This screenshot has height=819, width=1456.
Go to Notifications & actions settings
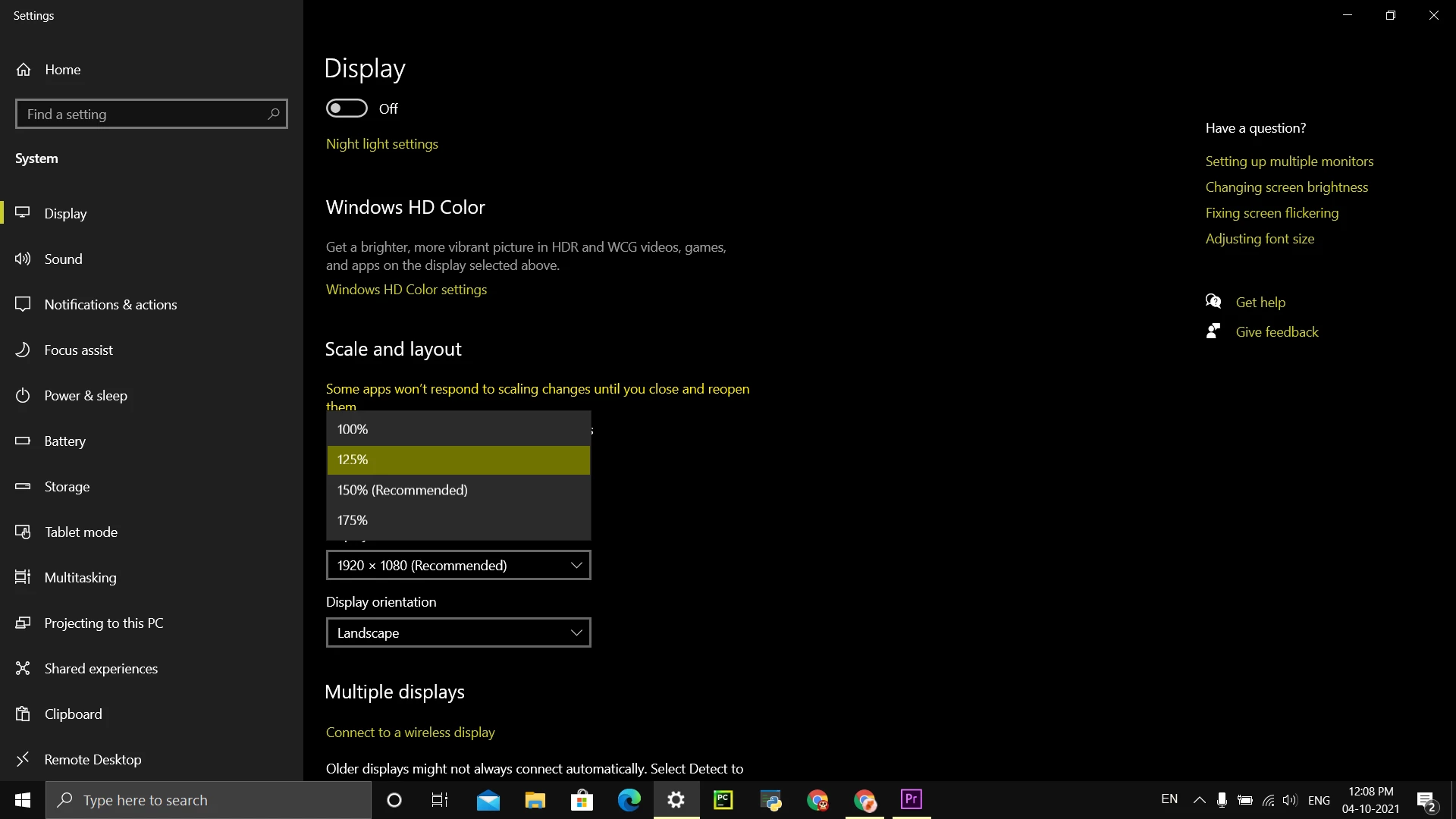pos(111,305)
